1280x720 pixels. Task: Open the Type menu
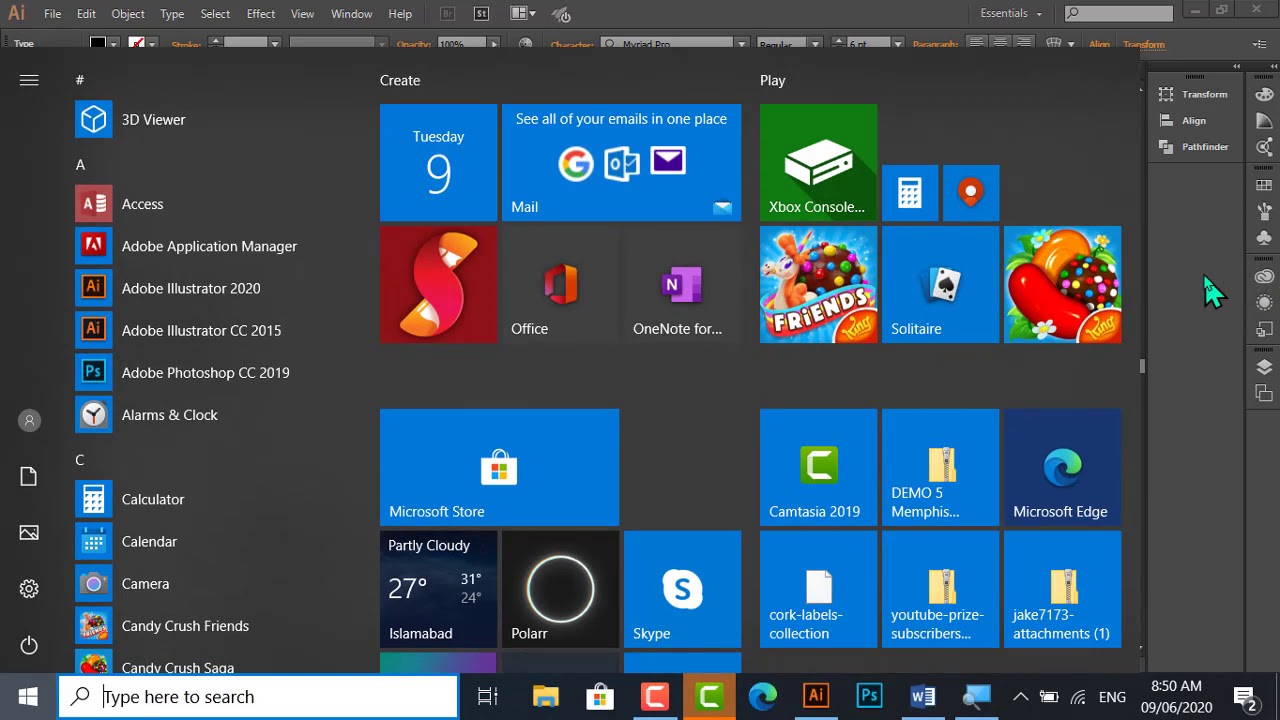[x=172, y=14]
